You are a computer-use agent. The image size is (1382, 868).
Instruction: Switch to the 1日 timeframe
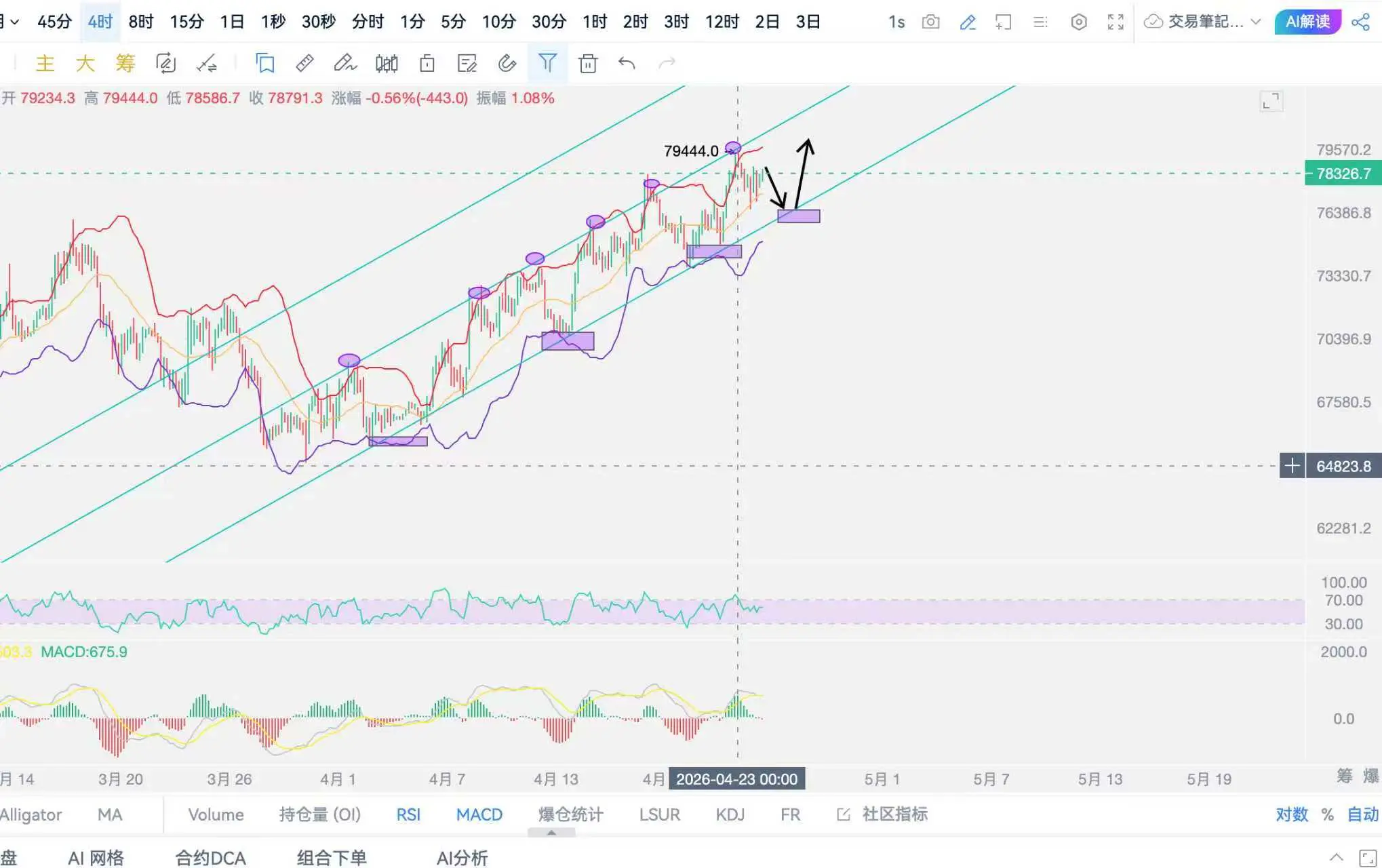point(231,22)
